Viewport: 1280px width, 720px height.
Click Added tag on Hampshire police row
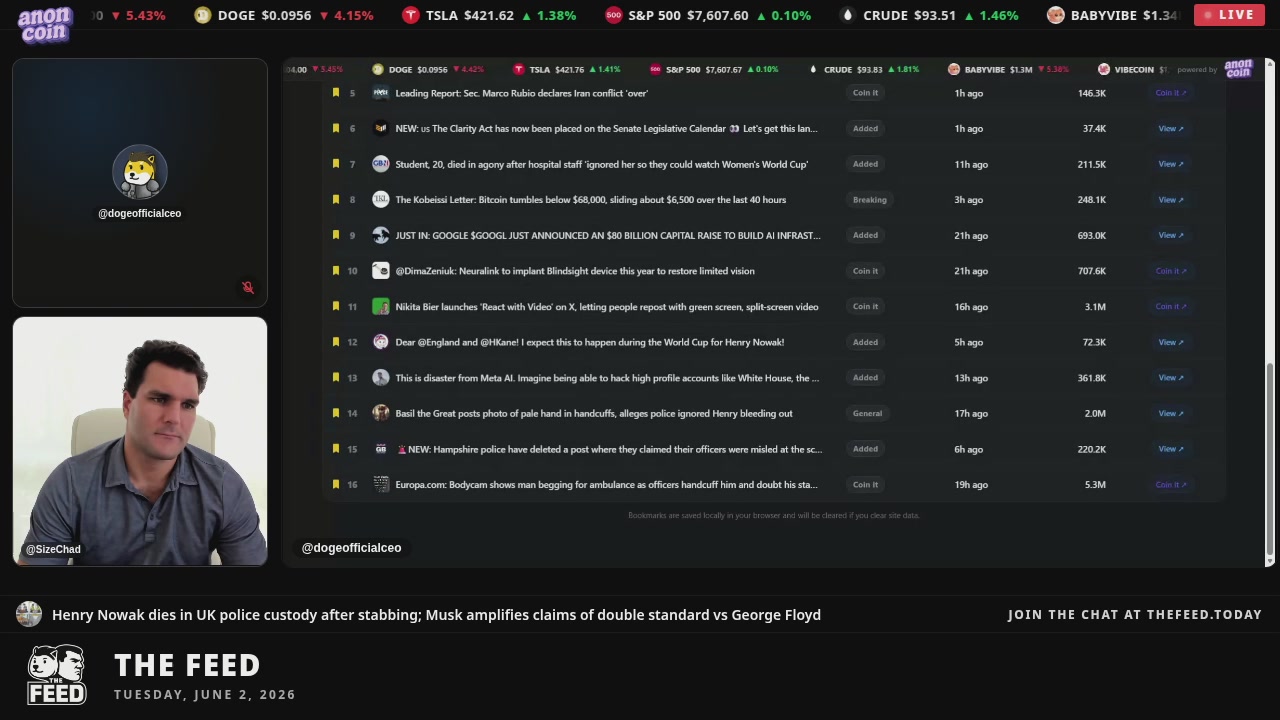866,449
